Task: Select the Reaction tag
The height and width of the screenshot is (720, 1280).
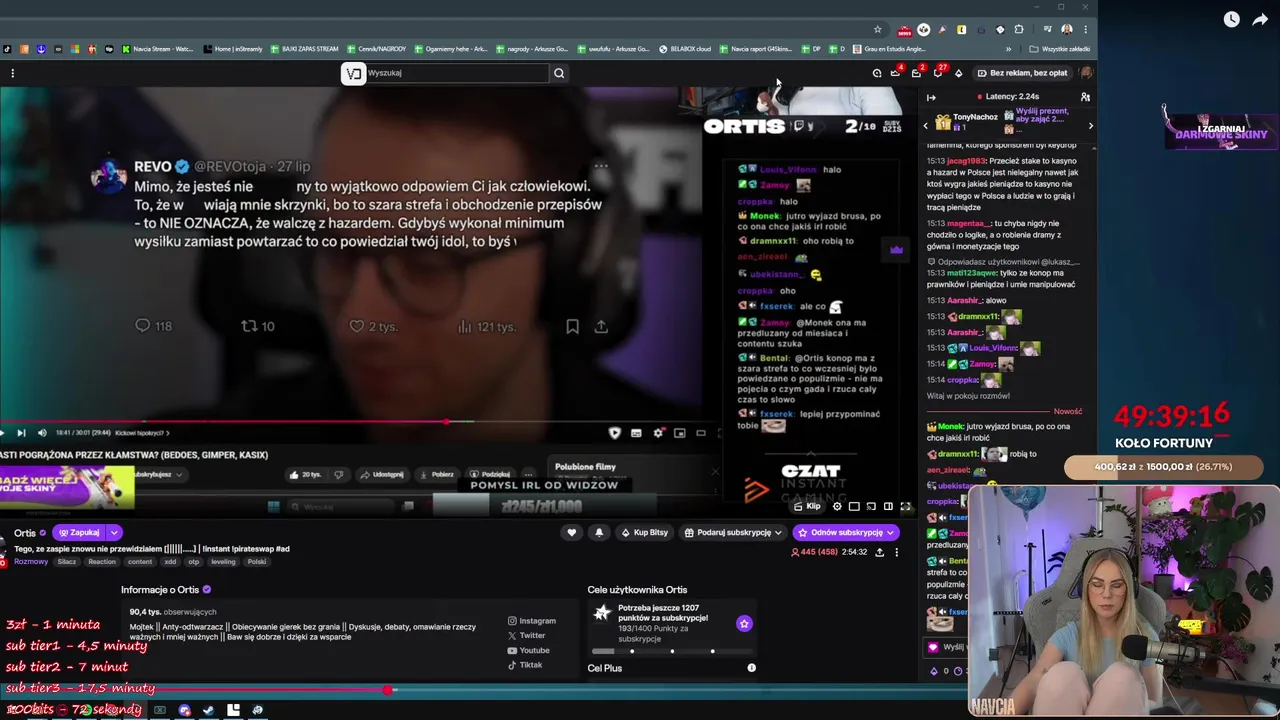Action: (x=102, y=562)
